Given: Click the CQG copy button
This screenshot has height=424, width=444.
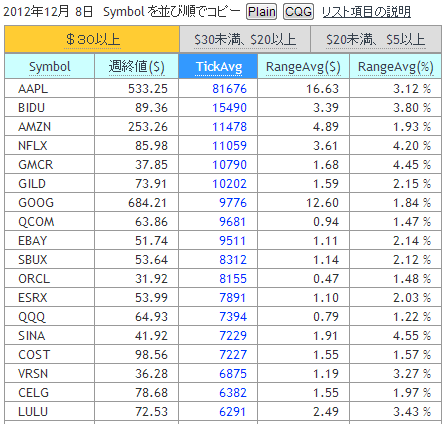Looking at the screenshot, I should 298,12.
